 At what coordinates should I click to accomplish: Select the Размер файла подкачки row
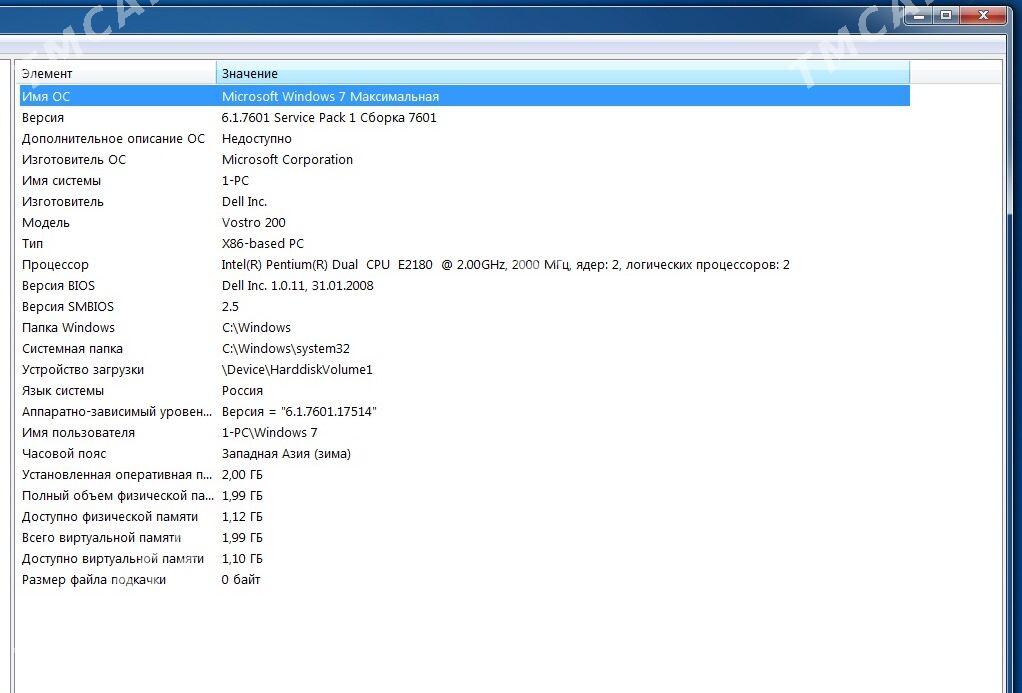click(465, 580)
